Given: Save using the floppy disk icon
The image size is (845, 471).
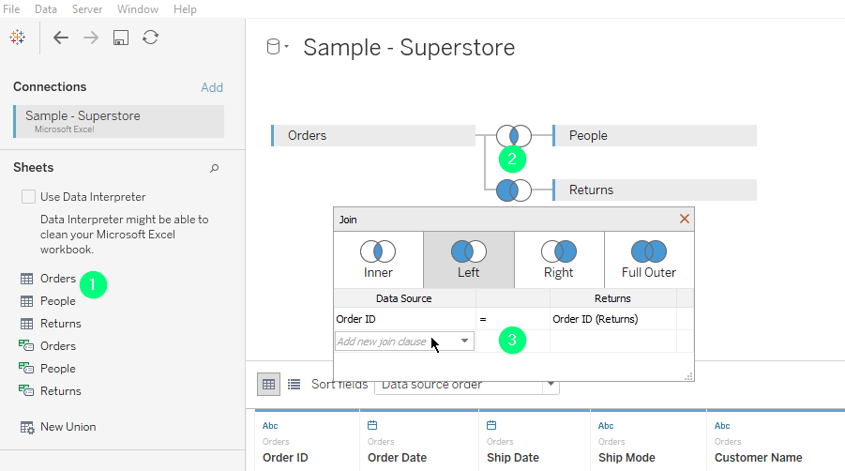Looking at the screenshot, I should [x=121, y=37].
